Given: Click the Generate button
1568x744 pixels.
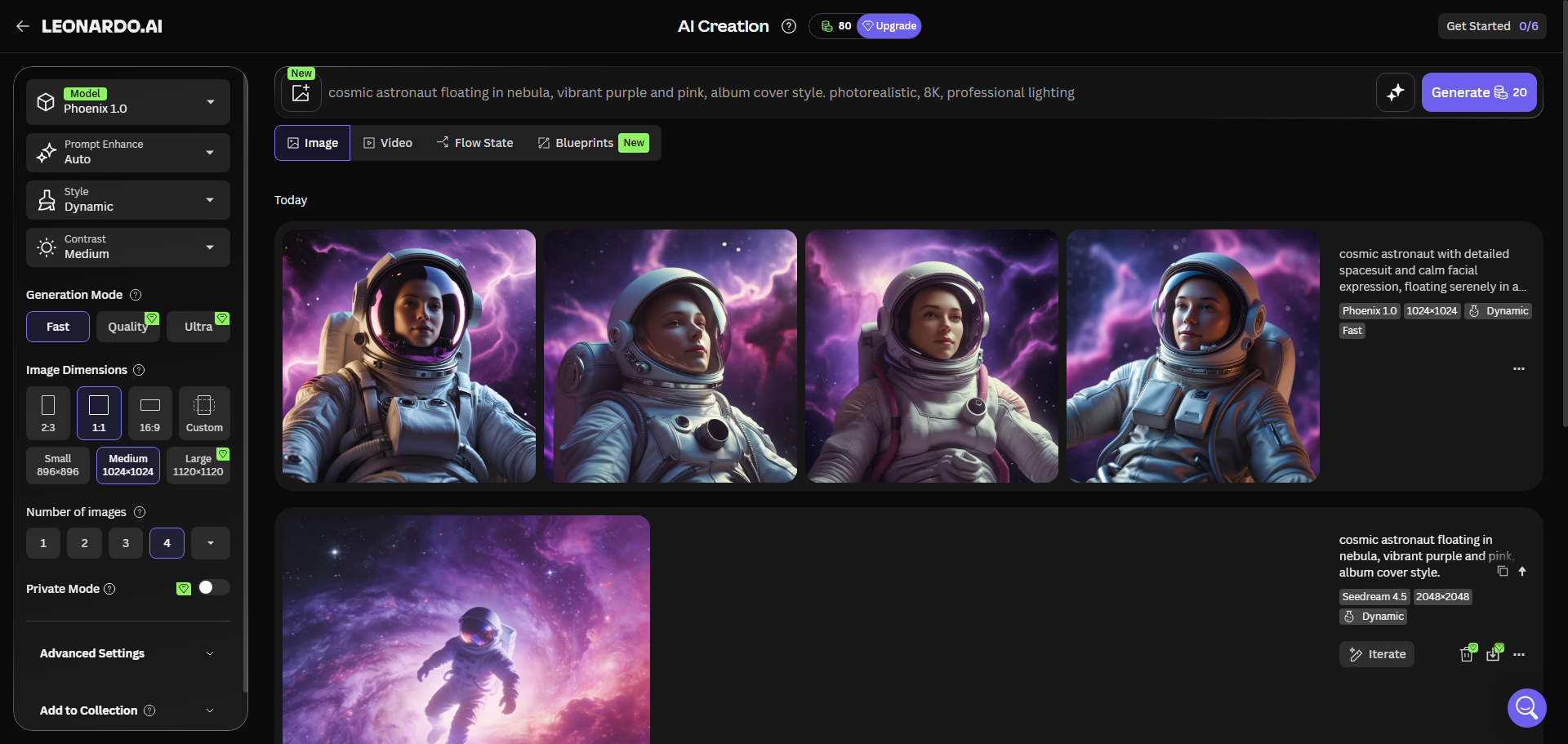Looking at the screenshot, I should [x=1478, y=92].
